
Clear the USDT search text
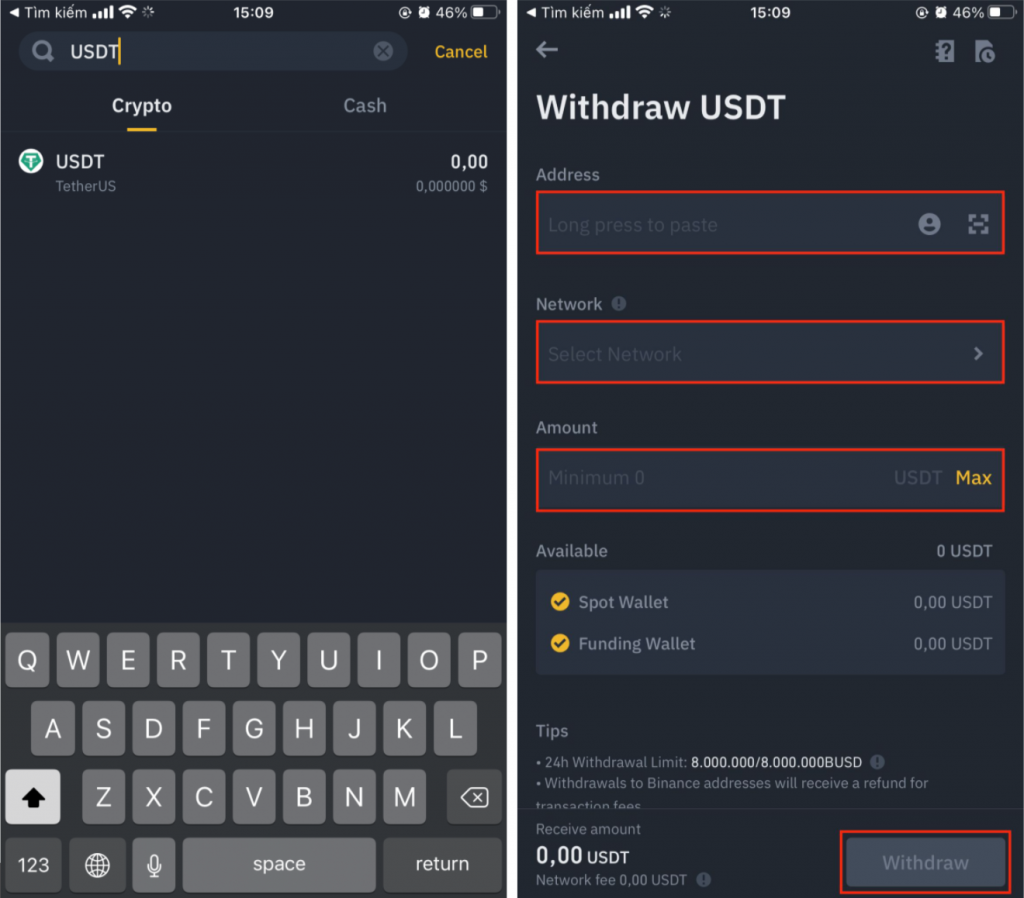[x=383, y=51]
